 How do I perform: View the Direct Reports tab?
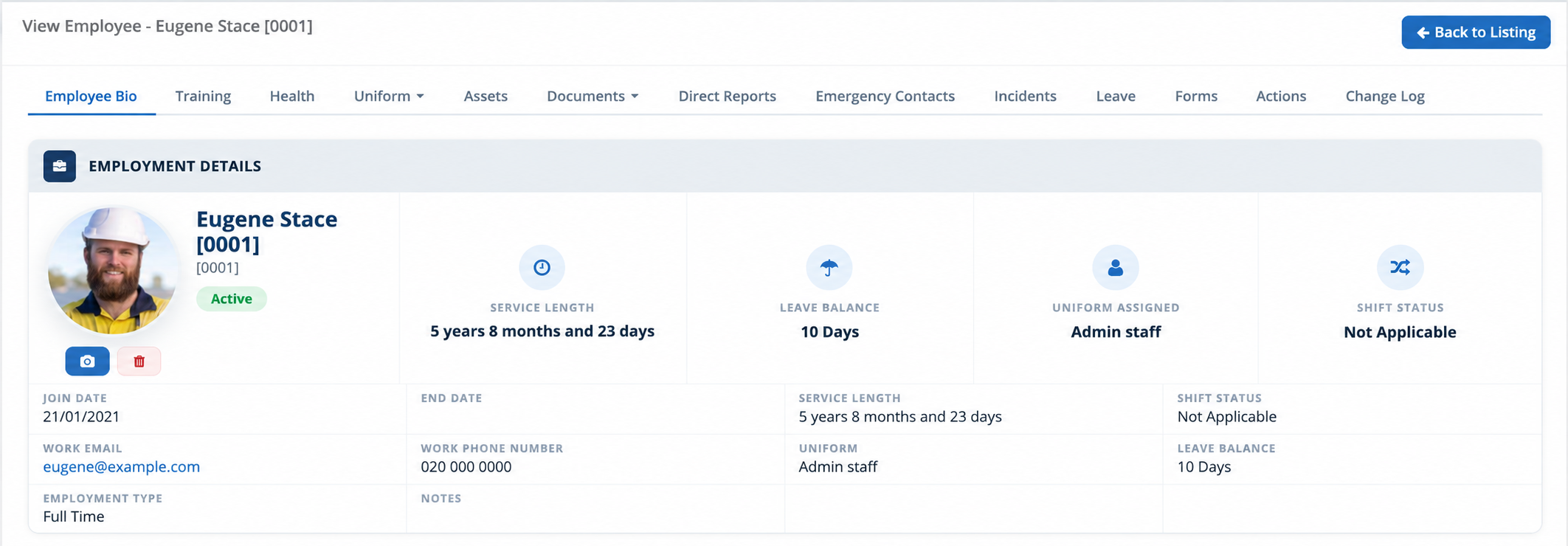[727, 96]
